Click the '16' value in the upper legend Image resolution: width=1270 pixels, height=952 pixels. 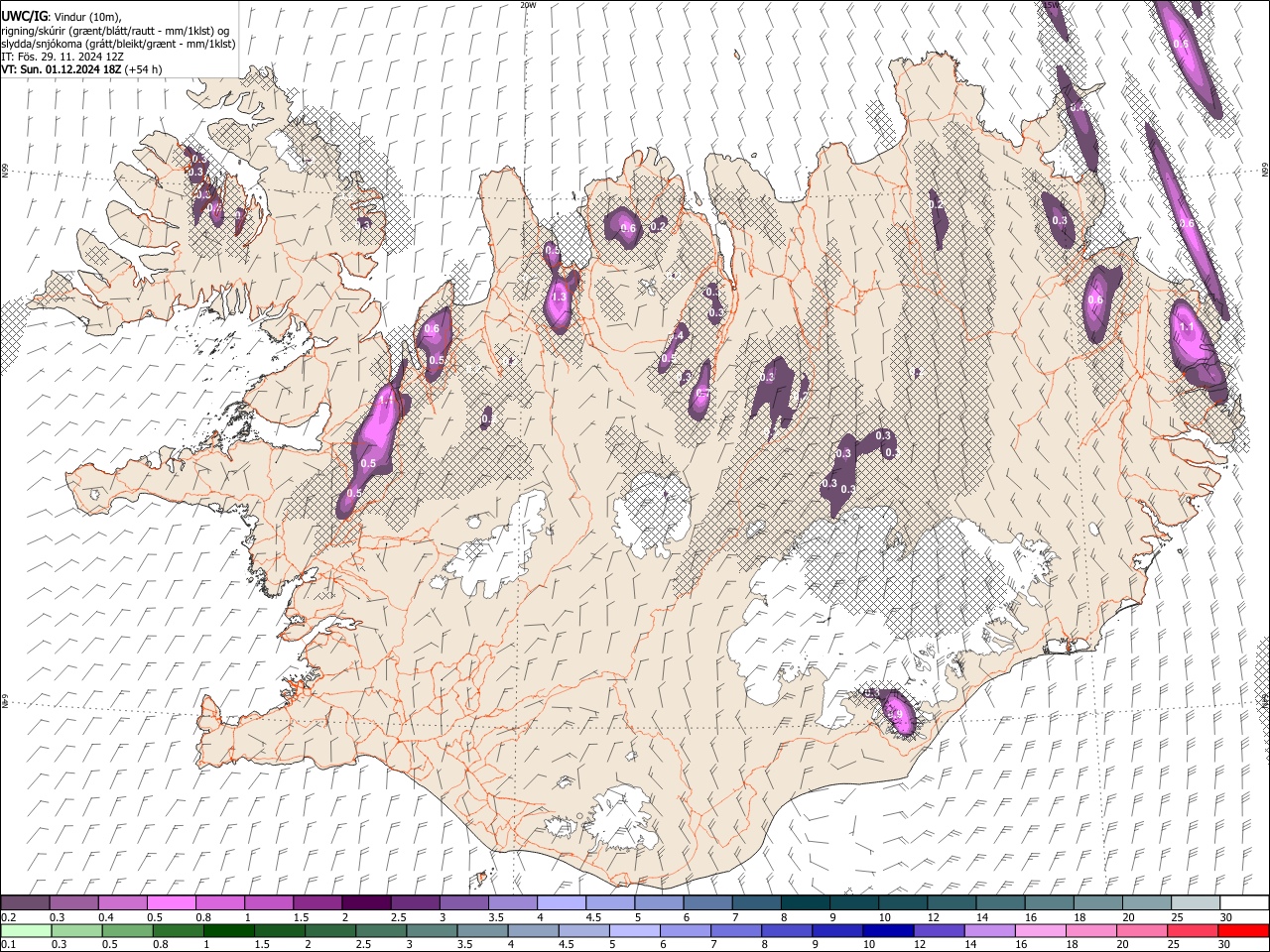(x=1031, y=917)
